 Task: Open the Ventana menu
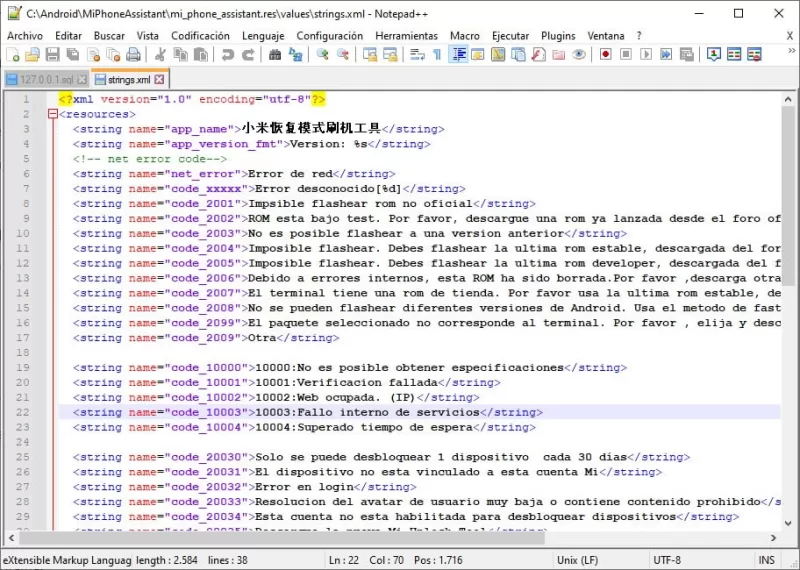point(606,36)
